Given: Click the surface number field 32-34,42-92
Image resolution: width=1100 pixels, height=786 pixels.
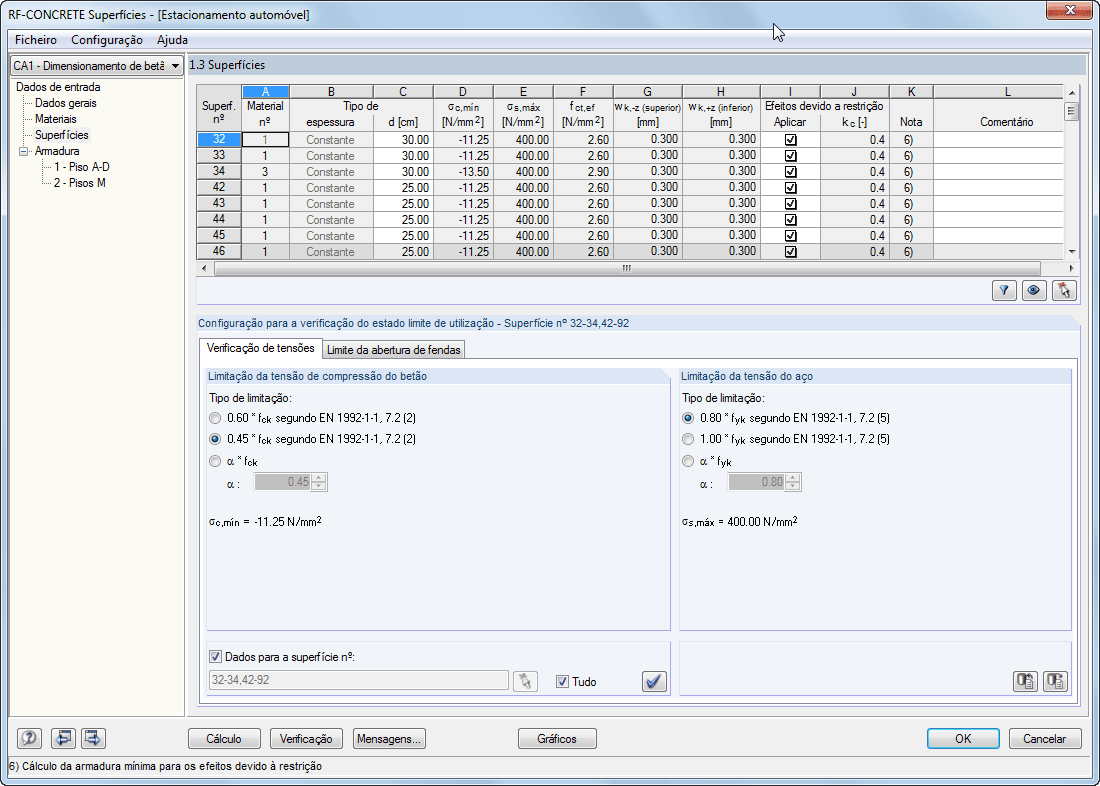Looking at the screenshot, I should [x=358, y=681].
